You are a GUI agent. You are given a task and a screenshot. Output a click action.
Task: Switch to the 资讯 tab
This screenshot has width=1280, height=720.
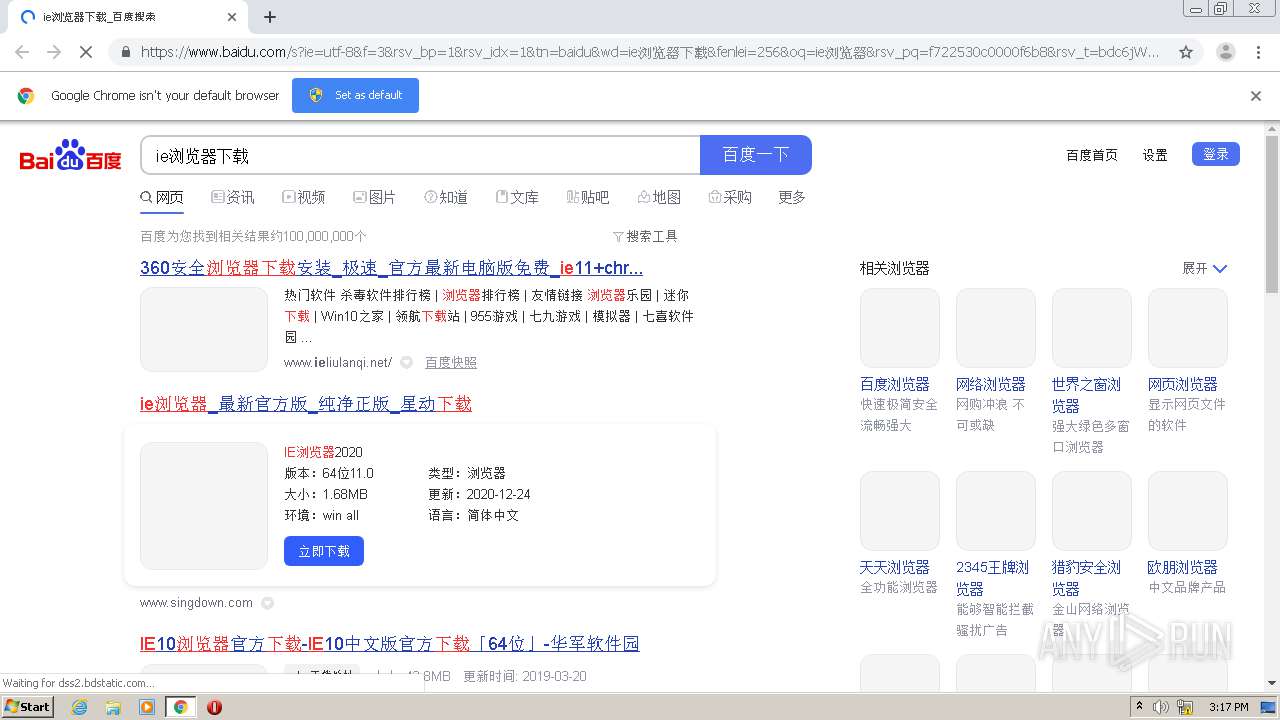(x=233, y=197)
